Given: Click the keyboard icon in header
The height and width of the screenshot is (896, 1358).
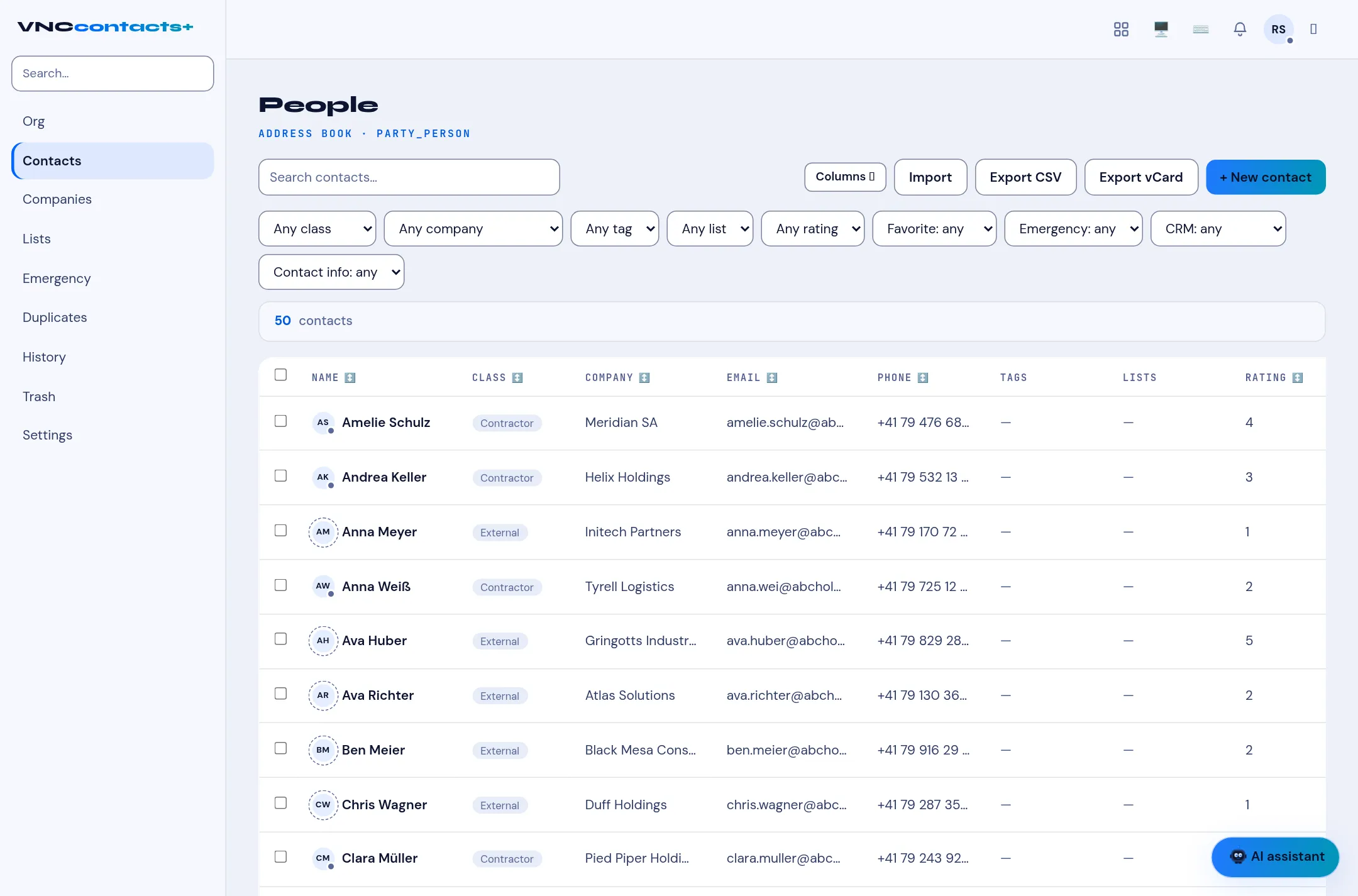Looking at the screenshot, I should (1201, 29).
